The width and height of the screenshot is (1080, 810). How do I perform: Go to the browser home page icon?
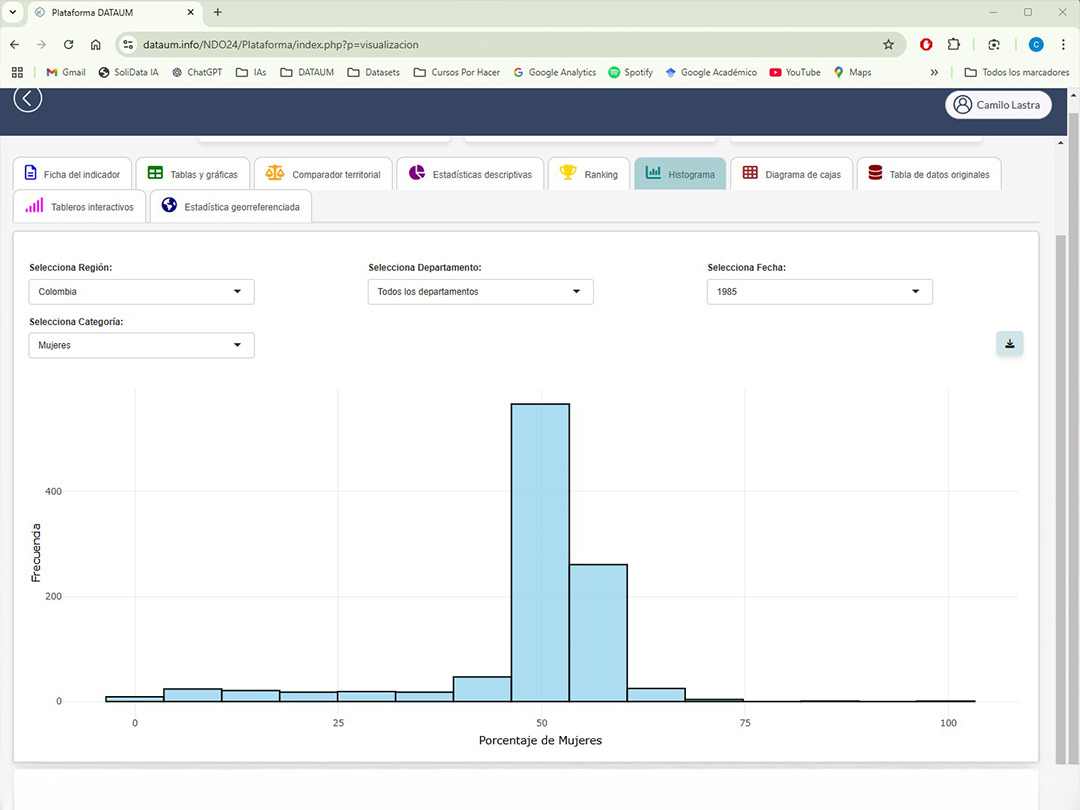click(95, 45)
